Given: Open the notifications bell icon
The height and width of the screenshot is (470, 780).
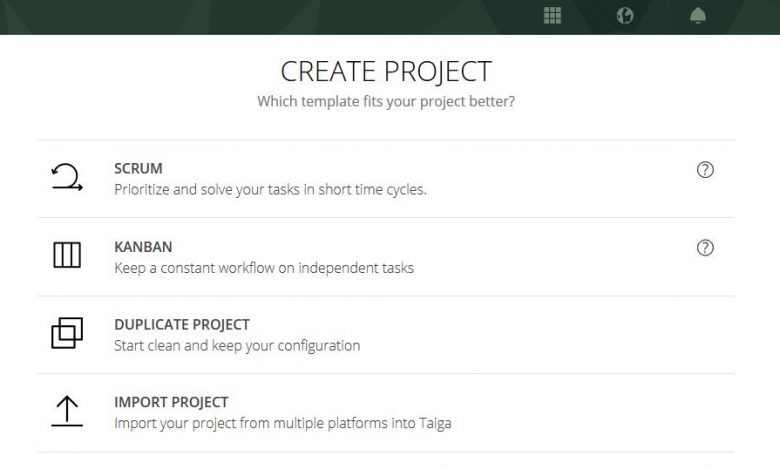Looking at the screenshot, I should click(698, 15).
